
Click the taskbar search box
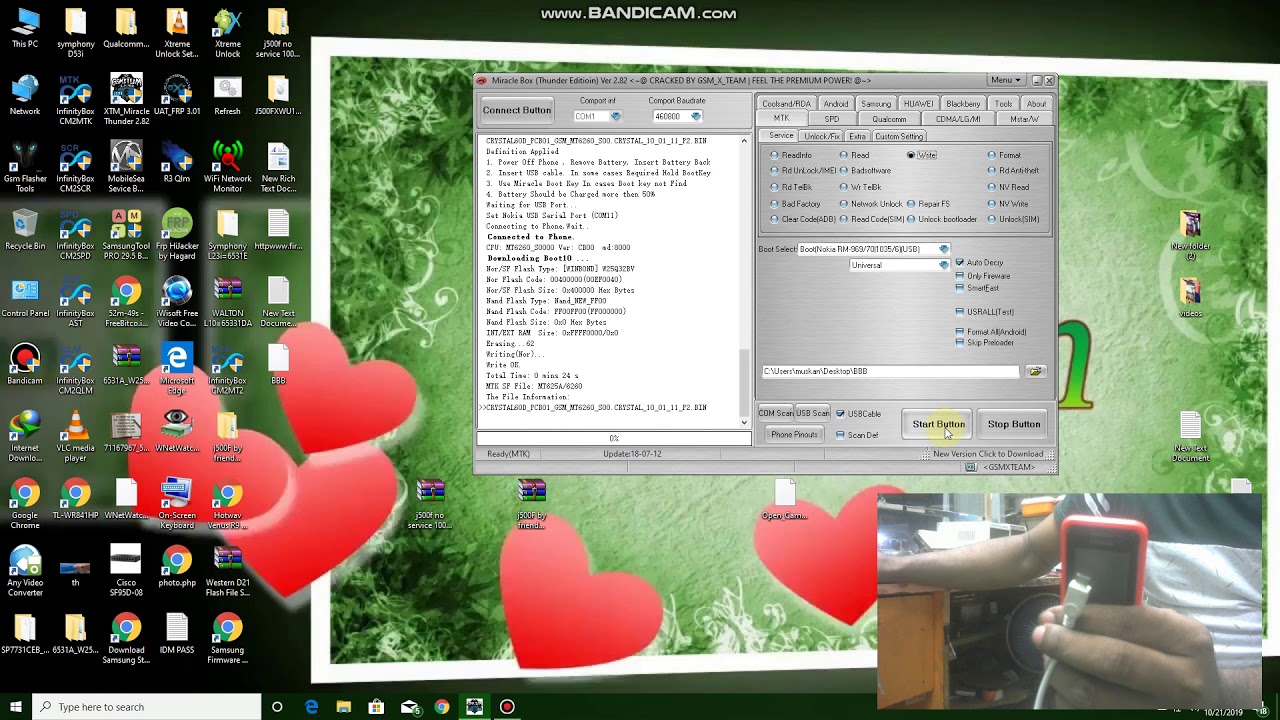[x=147, y=707]
